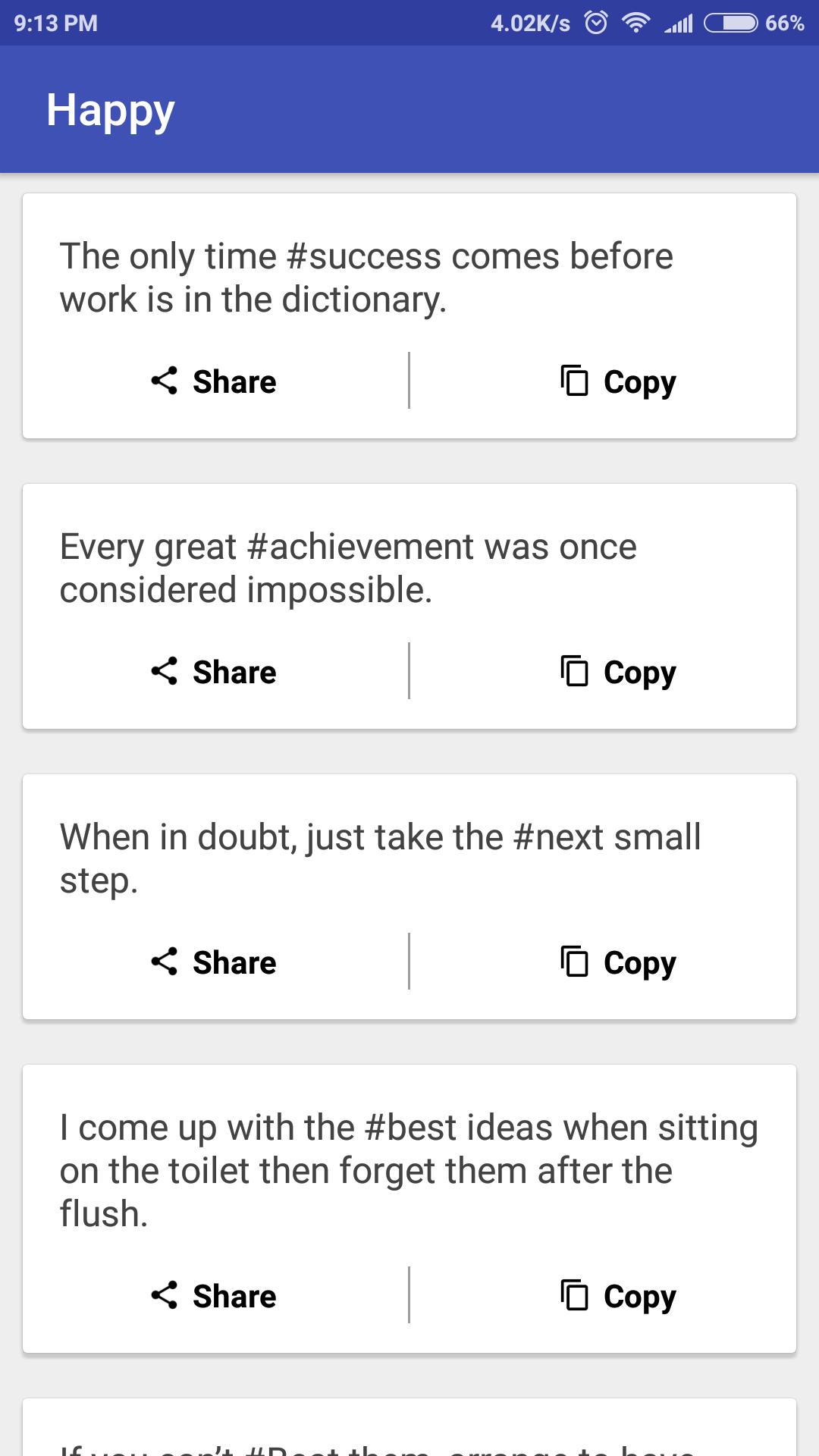819x1456 pixels.
Task: Select the quote text about #success and work
Action: 366,278
